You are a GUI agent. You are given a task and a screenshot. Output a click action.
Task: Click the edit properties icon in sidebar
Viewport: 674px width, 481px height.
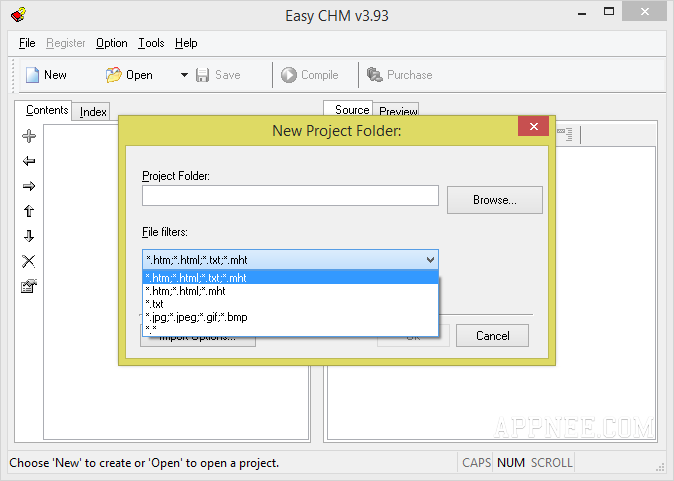[x=29, y=286]
